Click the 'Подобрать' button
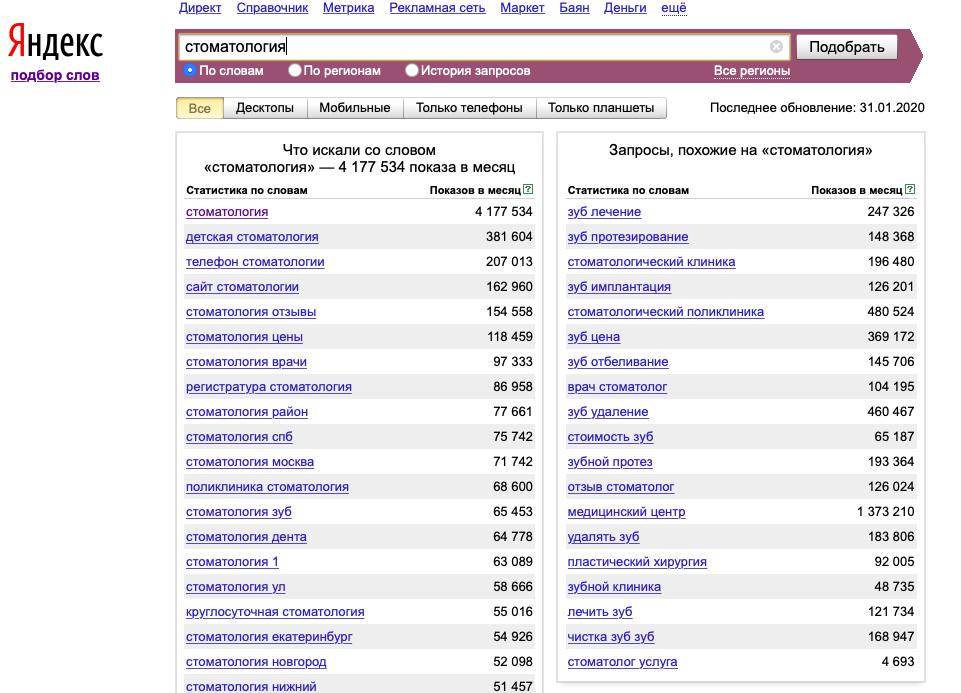This screenshot has width=961, height=693. pyautogui.click(x=846, y=47)
